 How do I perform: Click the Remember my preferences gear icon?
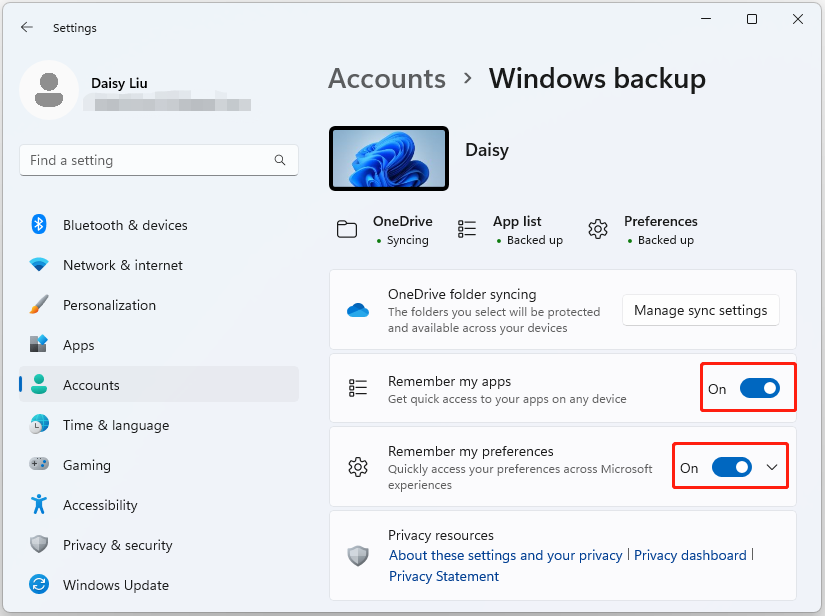click(x=358, y=467)
